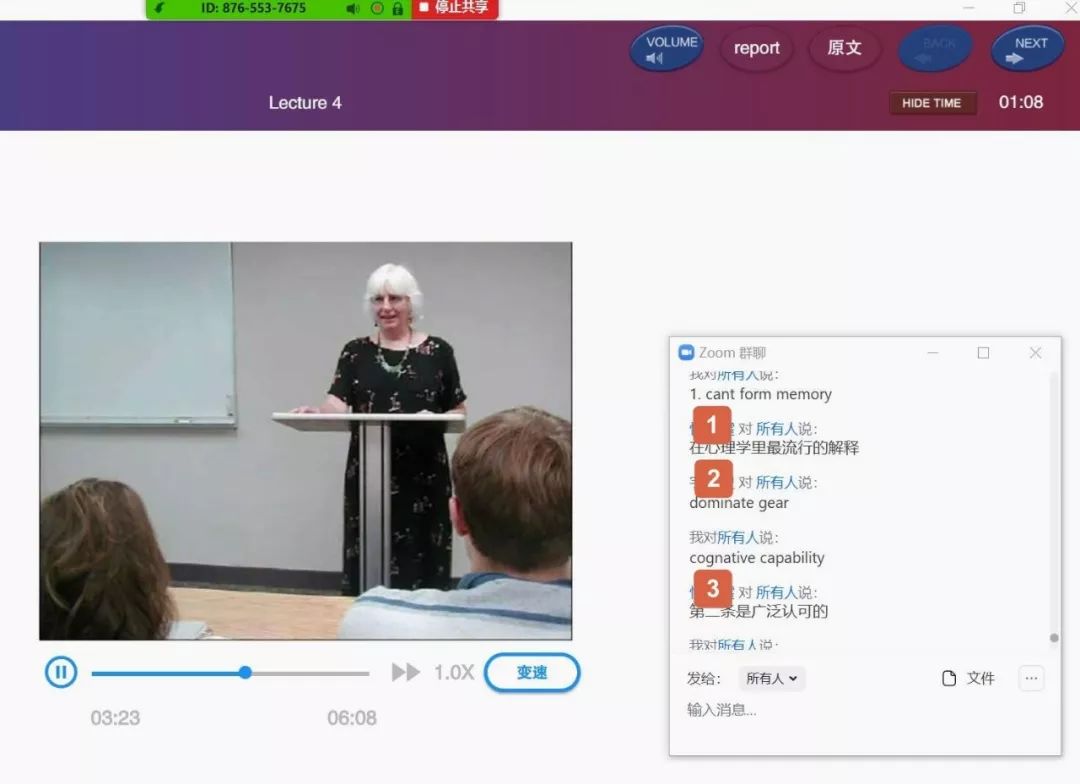This screenshot has height=784, width=1080.
Task: Restore the main application window
Action: pos(1019,8)
